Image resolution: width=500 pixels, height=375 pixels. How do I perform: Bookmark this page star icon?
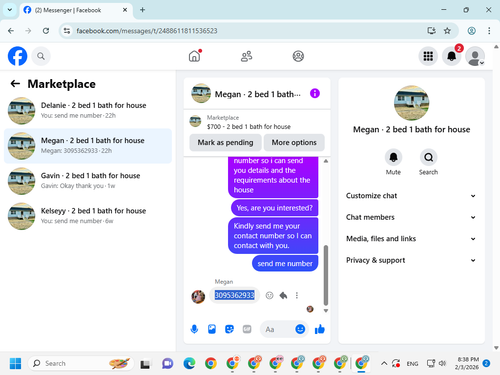tap(447, 31)
